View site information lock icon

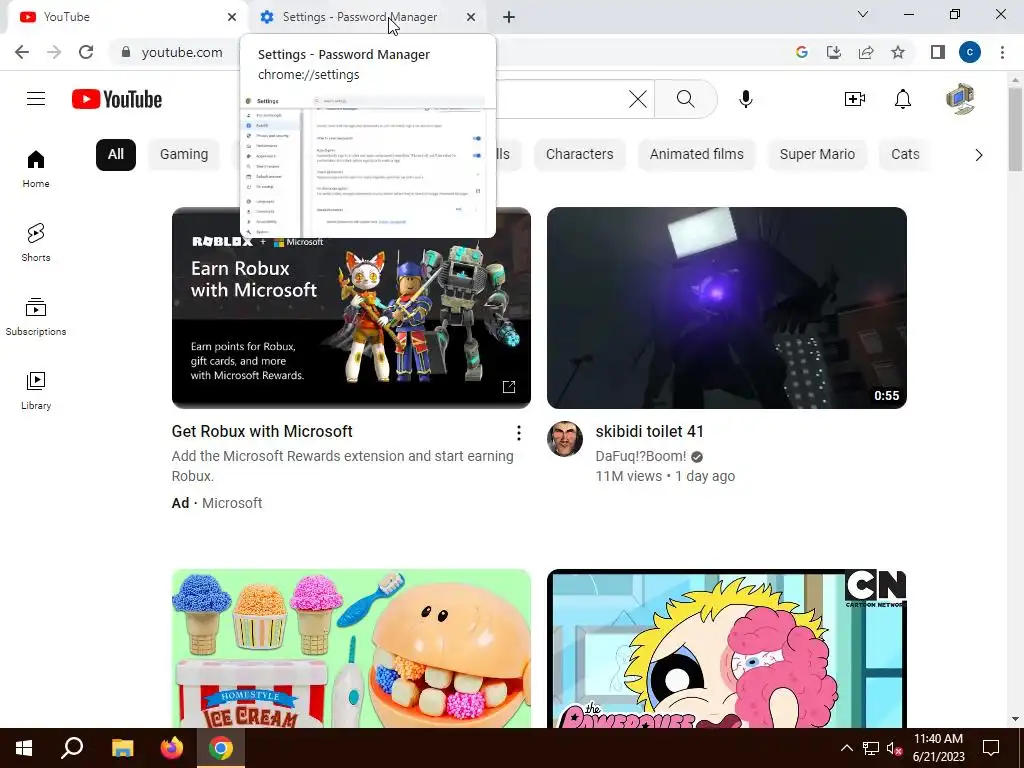pyautogui.click(x=127, y=52)
